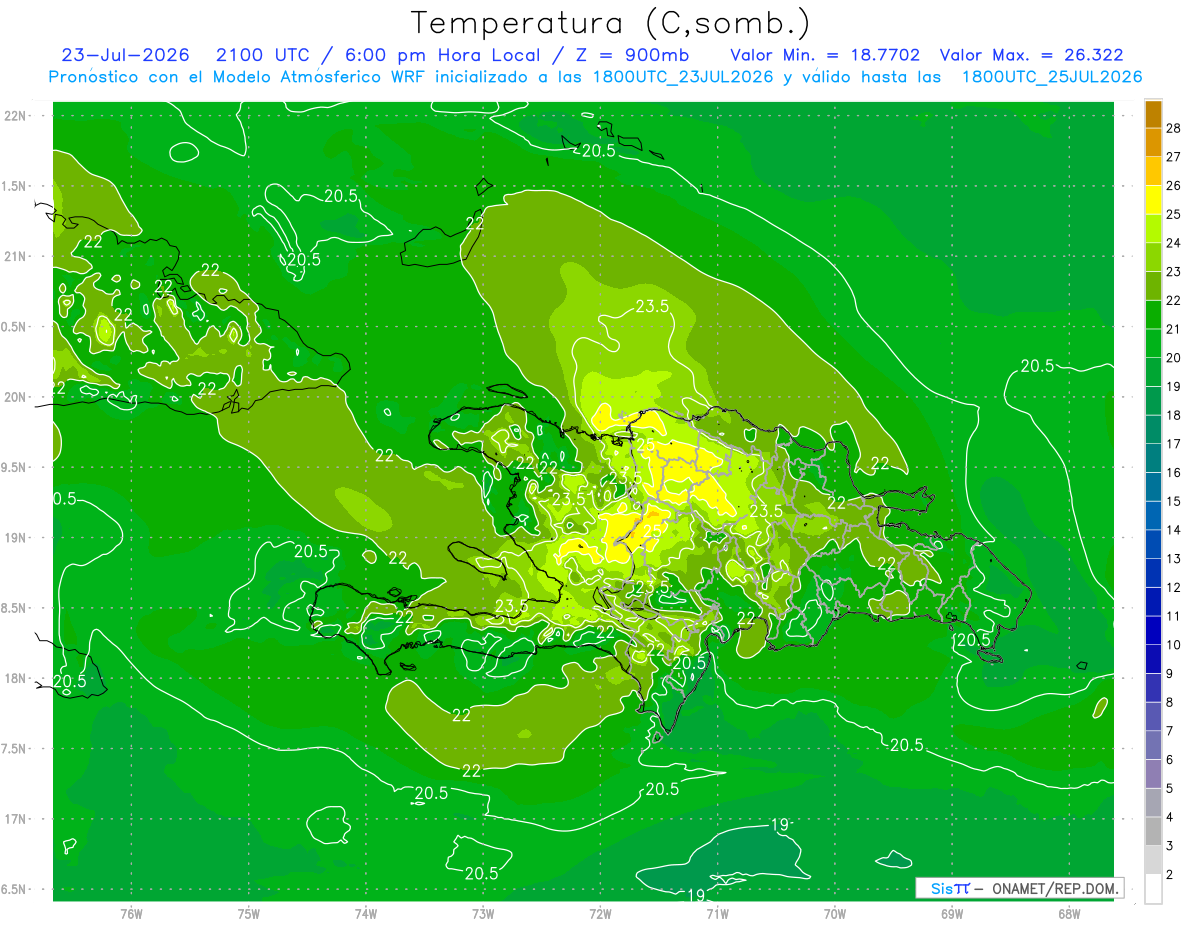
Task: Click the 72W longitude axis label
Action: [600, 913]
